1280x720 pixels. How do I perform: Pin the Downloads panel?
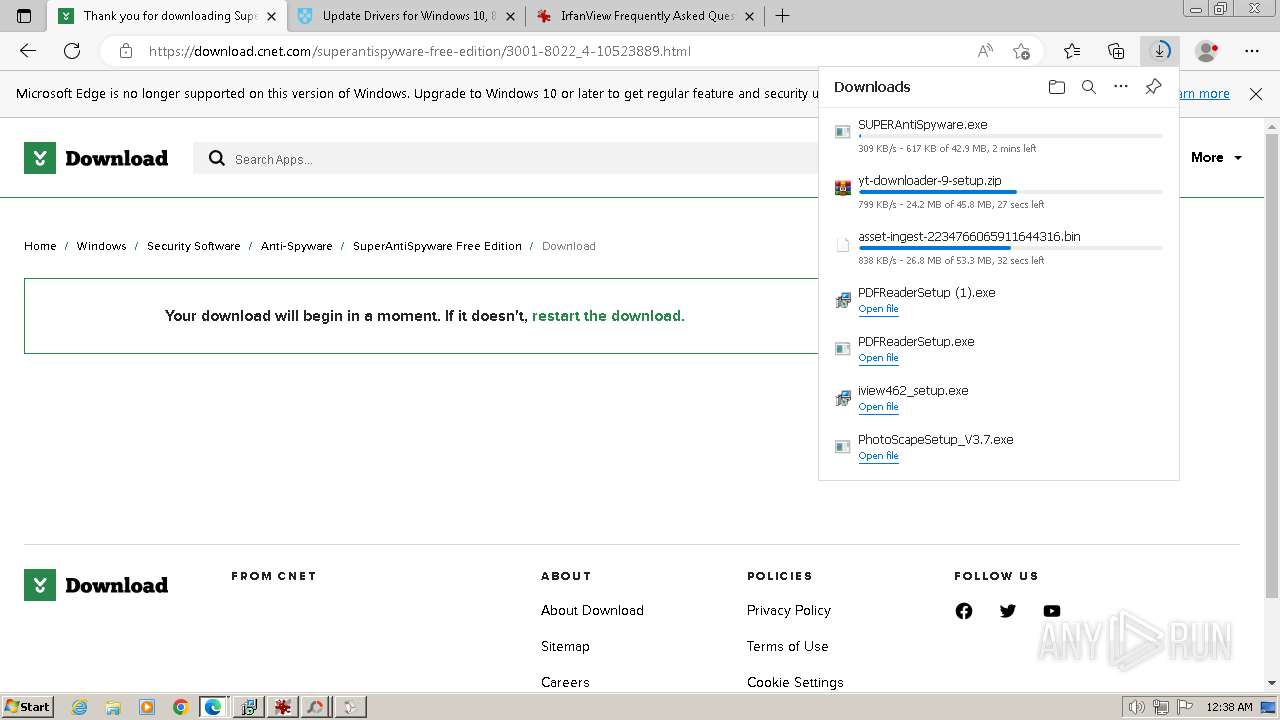tap(1153, 87)
